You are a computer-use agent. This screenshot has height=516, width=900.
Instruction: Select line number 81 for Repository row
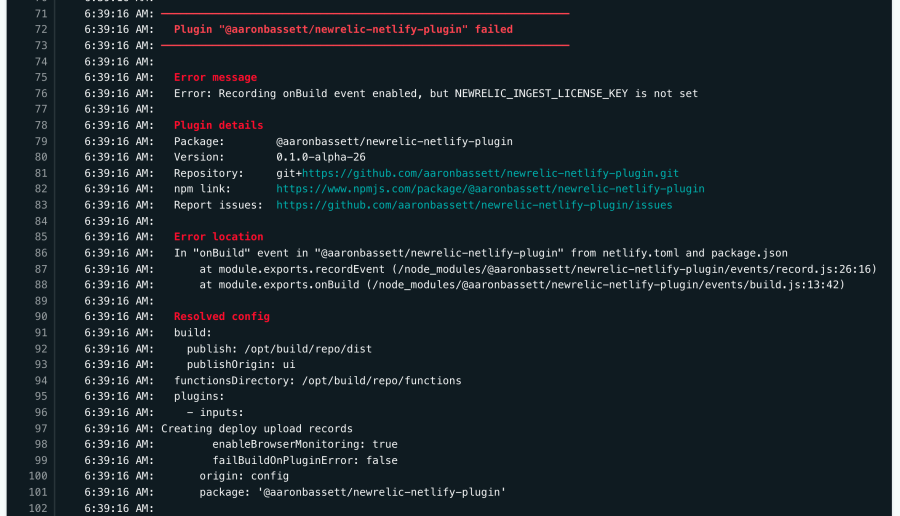pyautogui.click(x=41, y=173)
